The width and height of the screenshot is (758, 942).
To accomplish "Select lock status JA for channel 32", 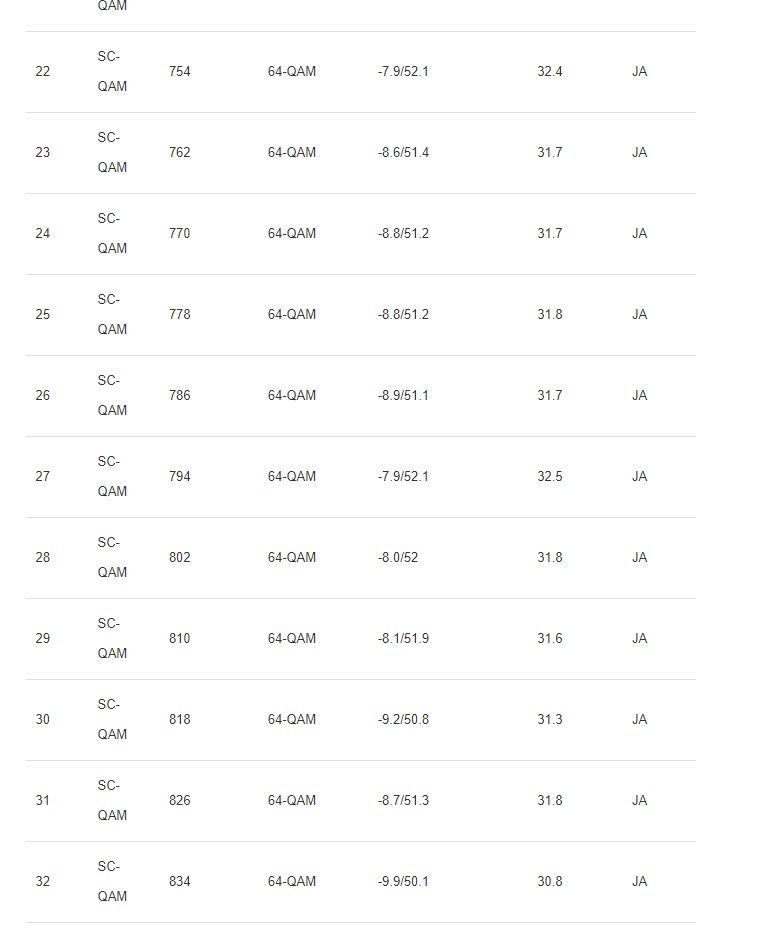I will click(639, 882).
